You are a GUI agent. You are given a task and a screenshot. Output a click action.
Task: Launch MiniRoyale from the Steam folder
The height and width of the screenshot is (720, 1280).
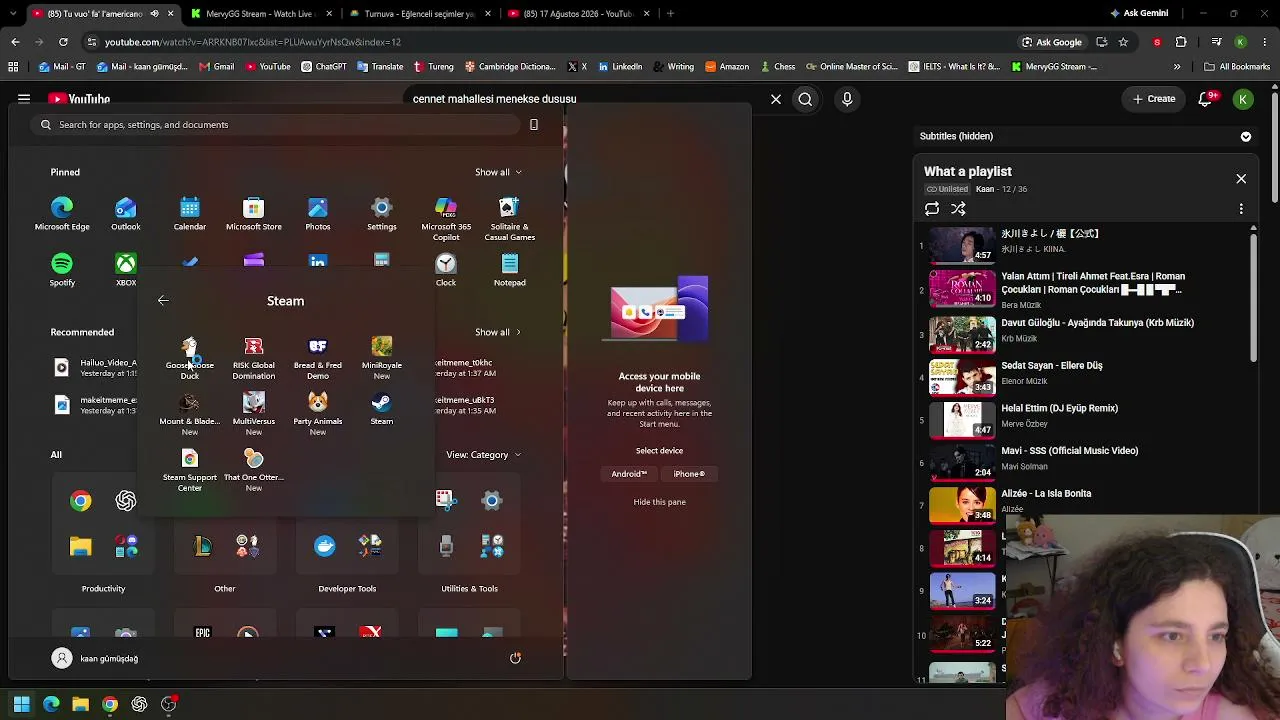tap(381, 357)
